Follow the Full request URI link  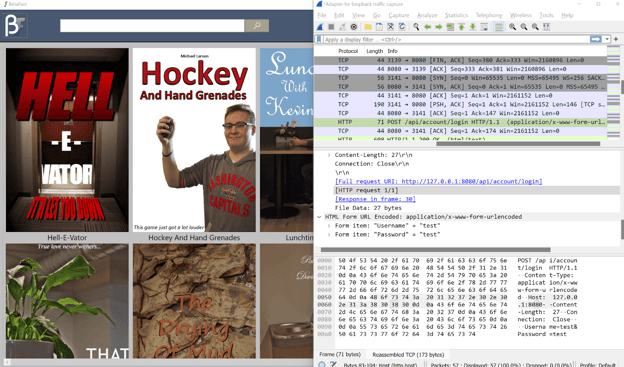click(438, 182)
